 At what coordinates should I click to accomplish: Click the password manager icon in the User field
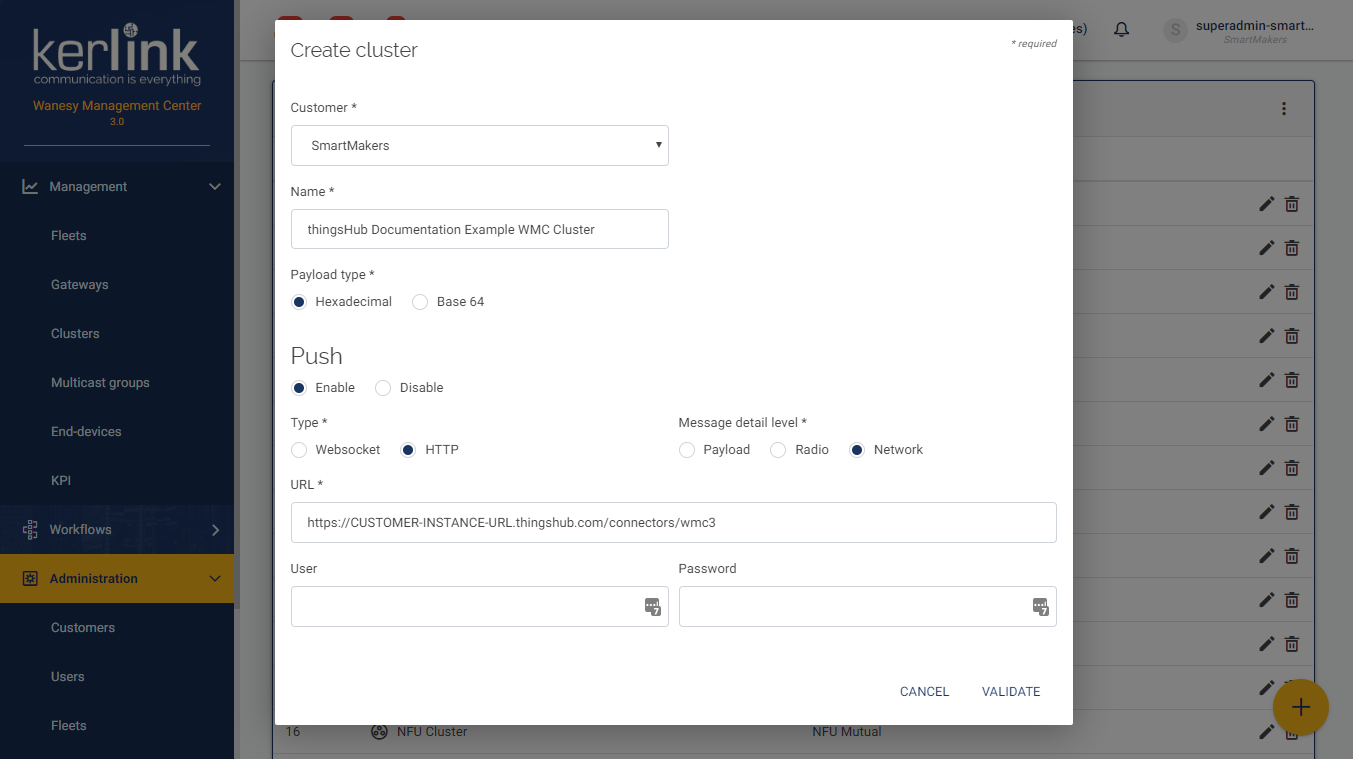652,606
